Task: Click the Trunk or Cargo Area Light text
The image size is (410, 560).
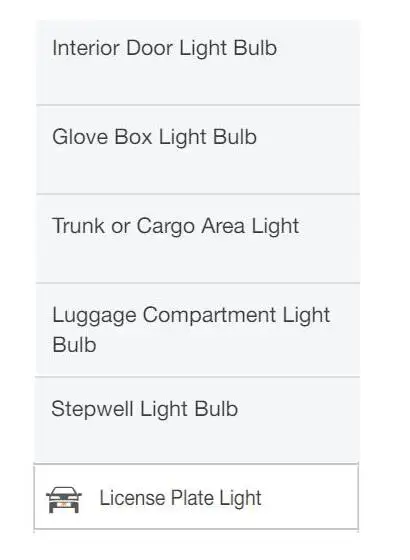Action: pyautogui.click(x=175, y=226)
